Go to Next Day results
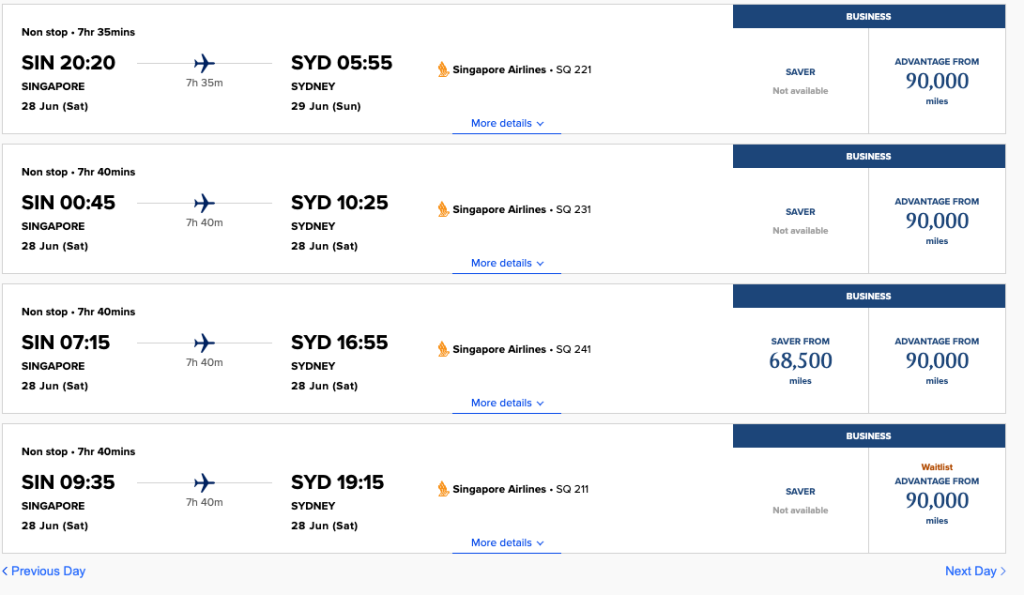The height and width of the screenshot is (595, 1024). click(975, 571)
